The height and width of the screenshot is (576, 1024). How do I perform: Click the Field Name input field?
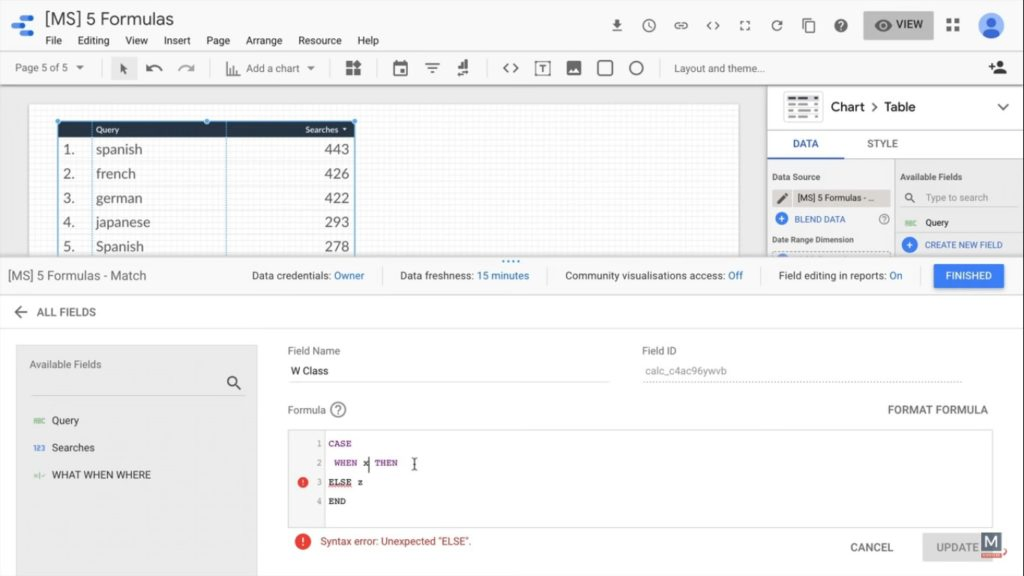point(448,371)
